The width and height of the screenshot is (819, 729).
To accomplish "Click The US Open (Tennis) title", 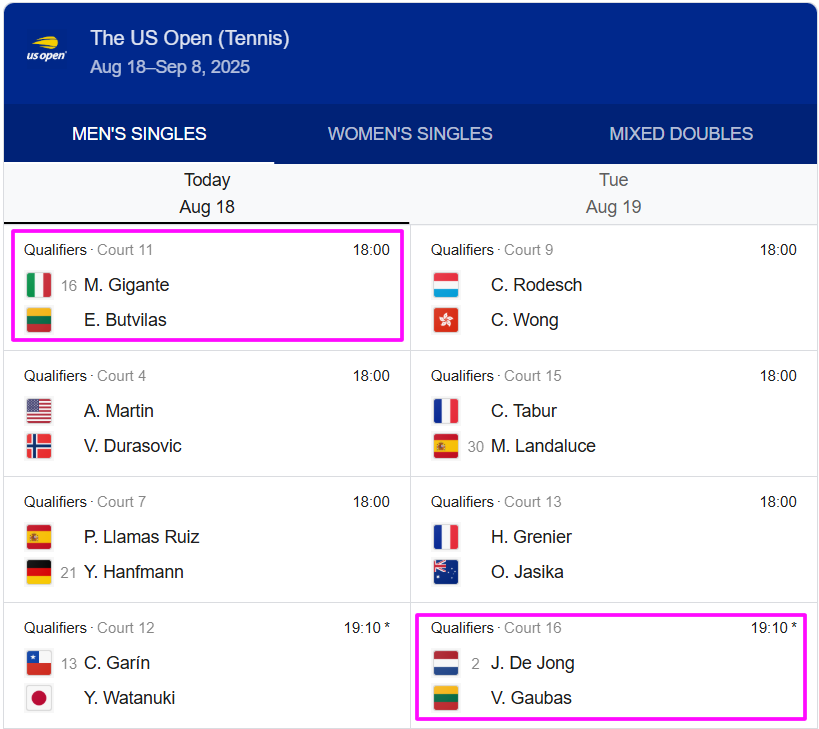I will 190,38.
